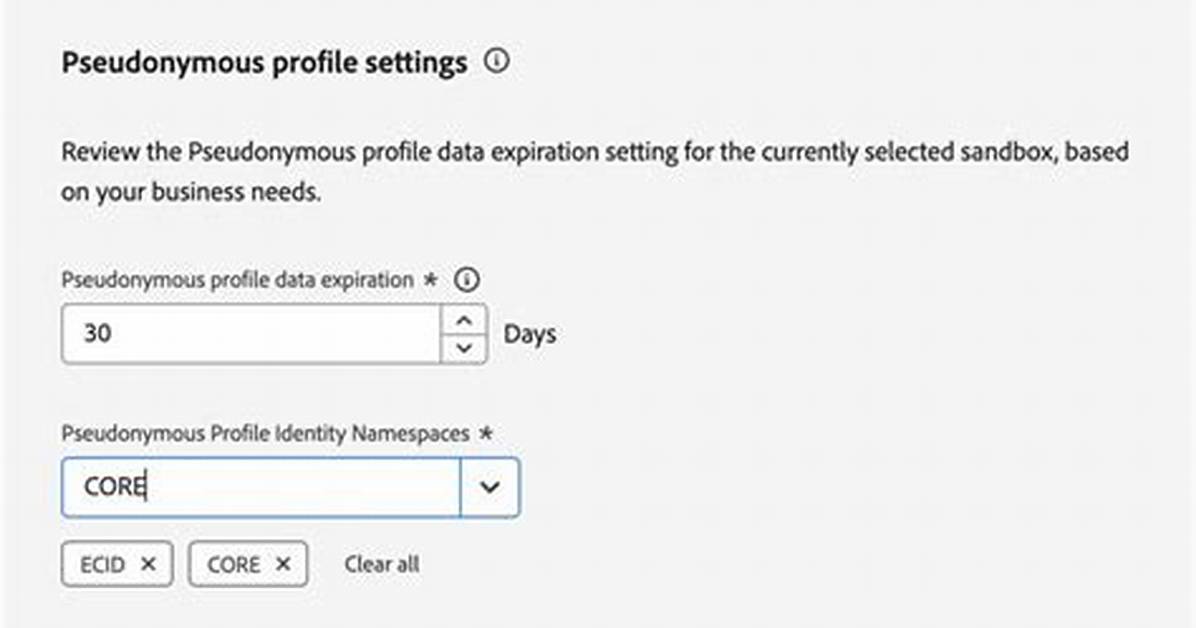Click empty space right of CORE in combo box
1196x628 pixels.
click(304, 487)
